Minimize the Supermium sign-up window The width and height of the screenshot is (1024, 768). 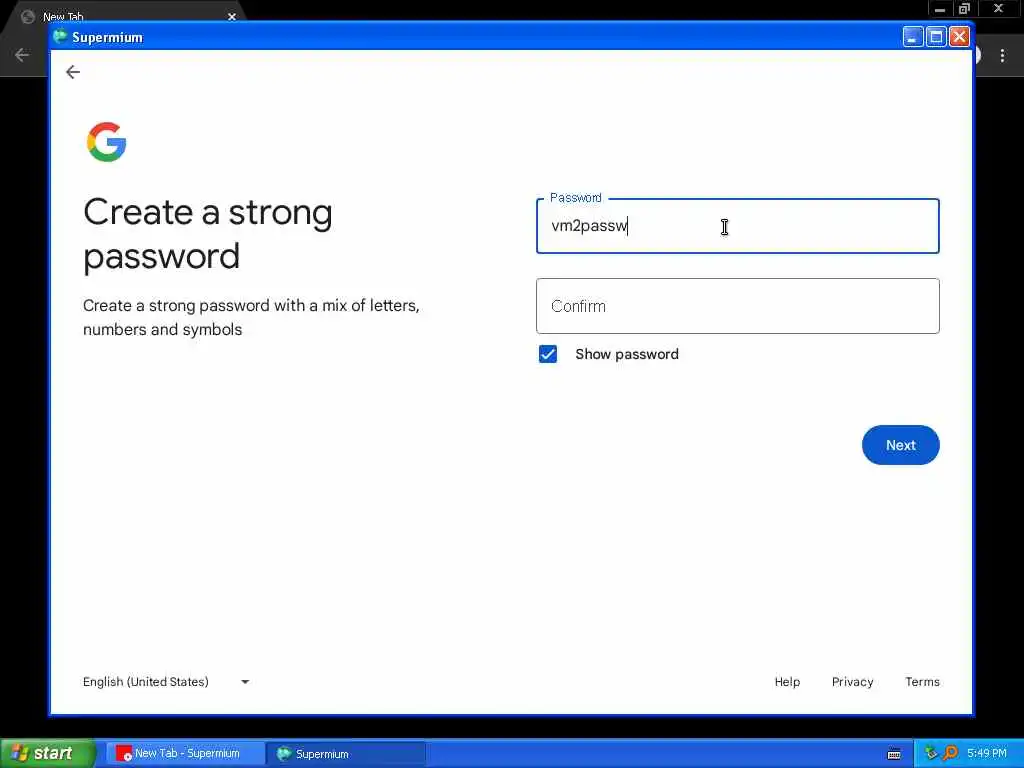point(912,37)
